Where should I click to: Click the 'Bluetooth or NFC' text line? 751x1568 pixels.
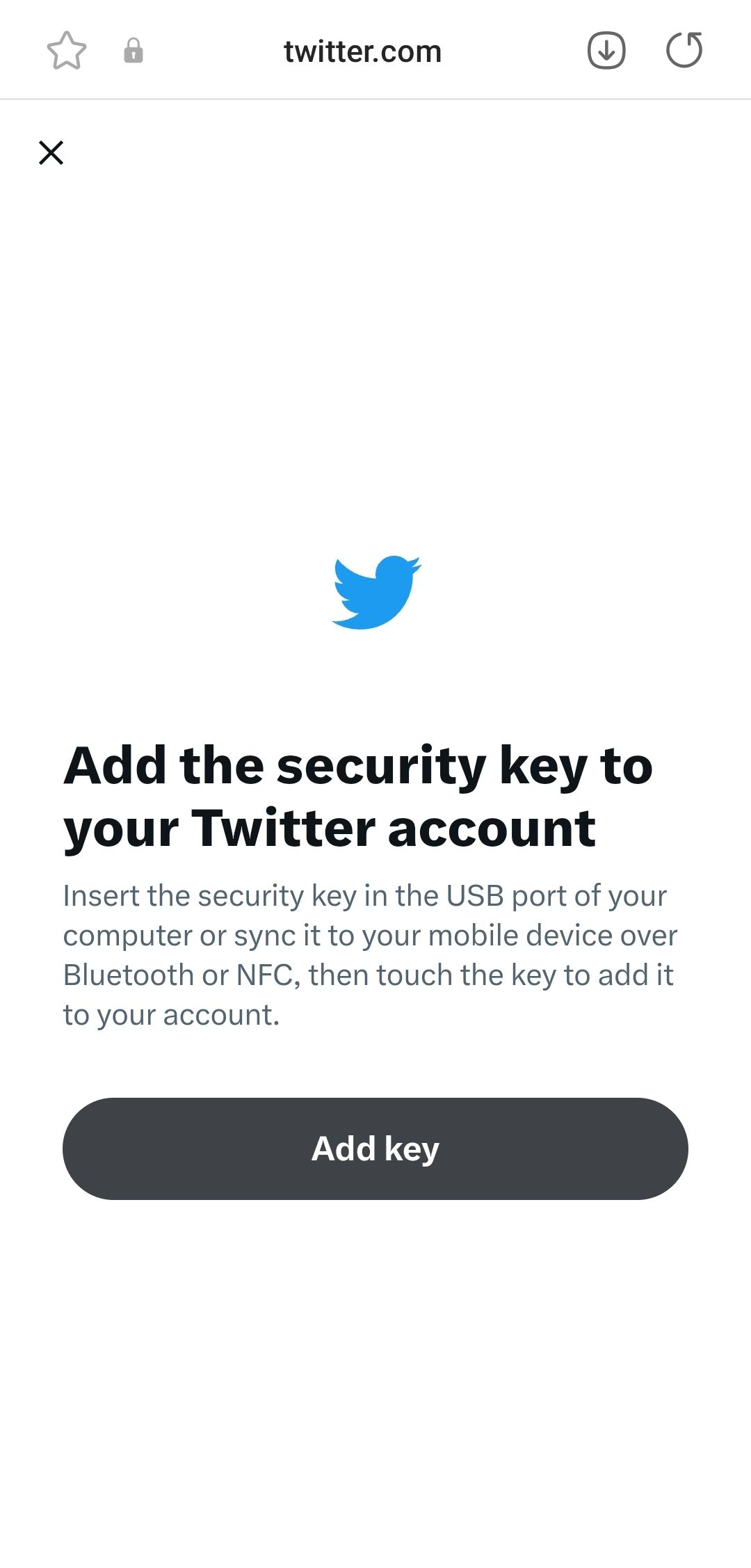(369, 975)
